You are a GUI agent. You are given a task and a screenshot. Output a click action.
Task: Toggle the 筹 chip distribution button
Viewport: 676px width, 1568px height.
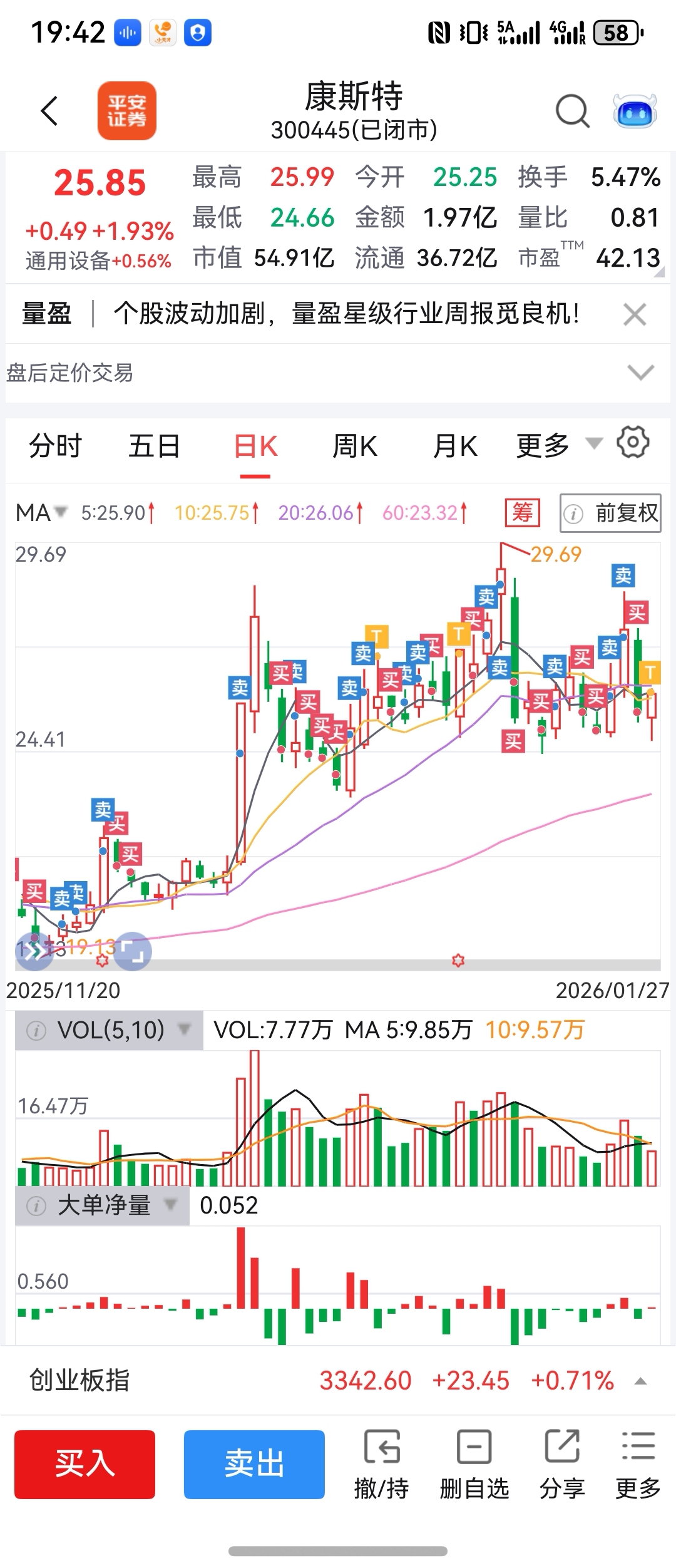tap(523, 513)
